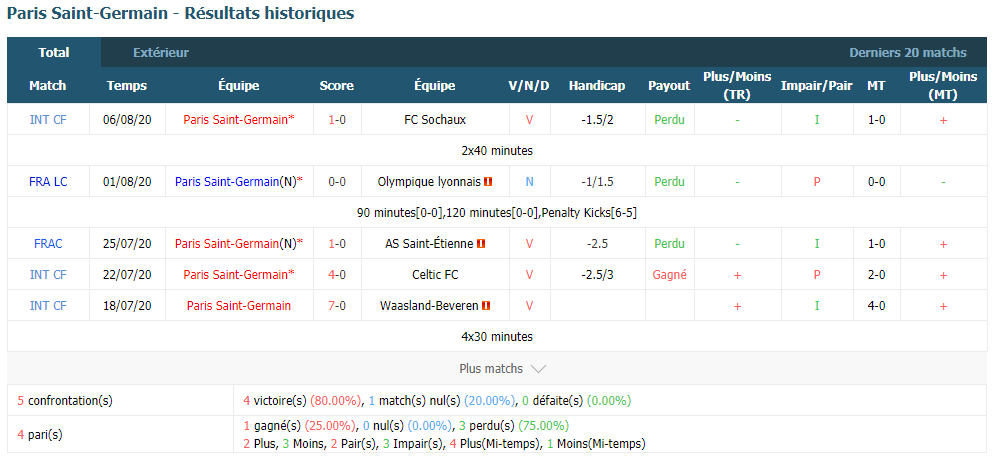998x462 pixels.
Task: Click the Paris Saint-Germain - Résultats historiques heading
Action: coord(181,13)
